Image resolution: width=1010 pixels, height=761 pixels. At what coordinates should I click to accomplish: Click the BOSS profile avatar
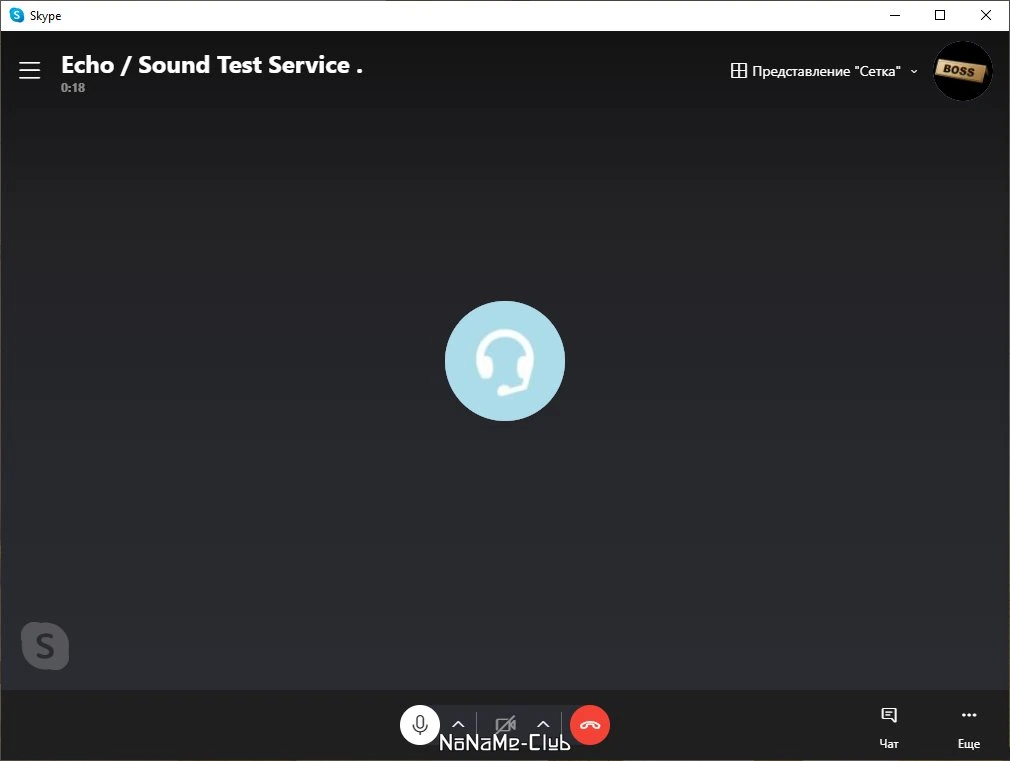(962, 71)
